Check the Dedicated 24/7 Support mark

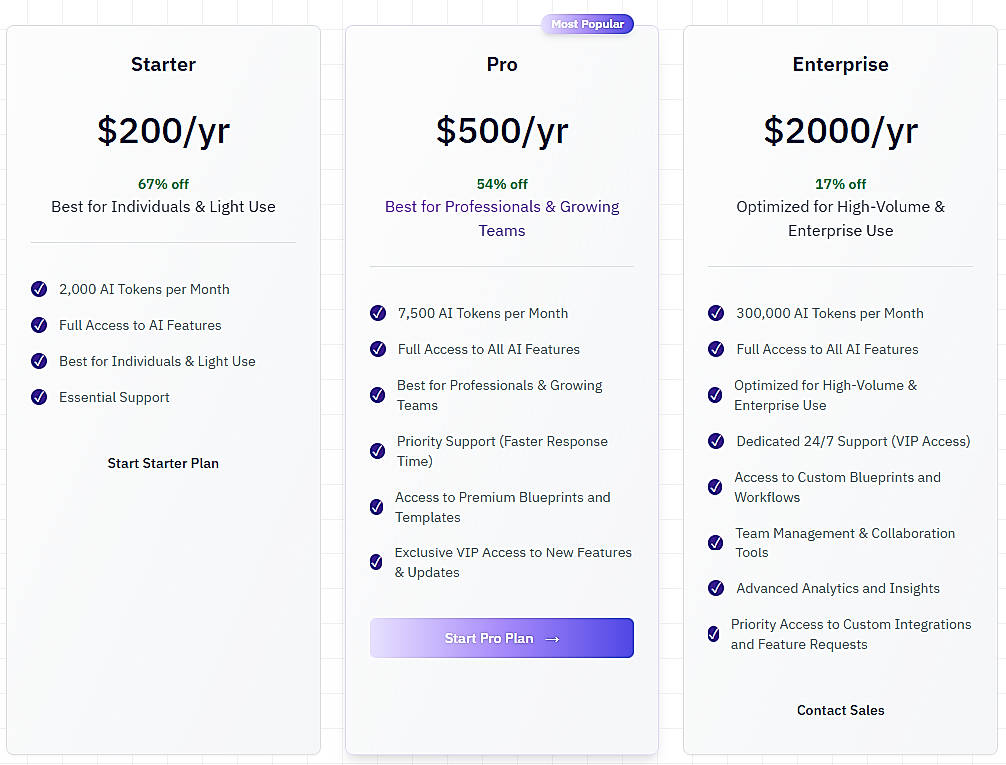[716, 441]
